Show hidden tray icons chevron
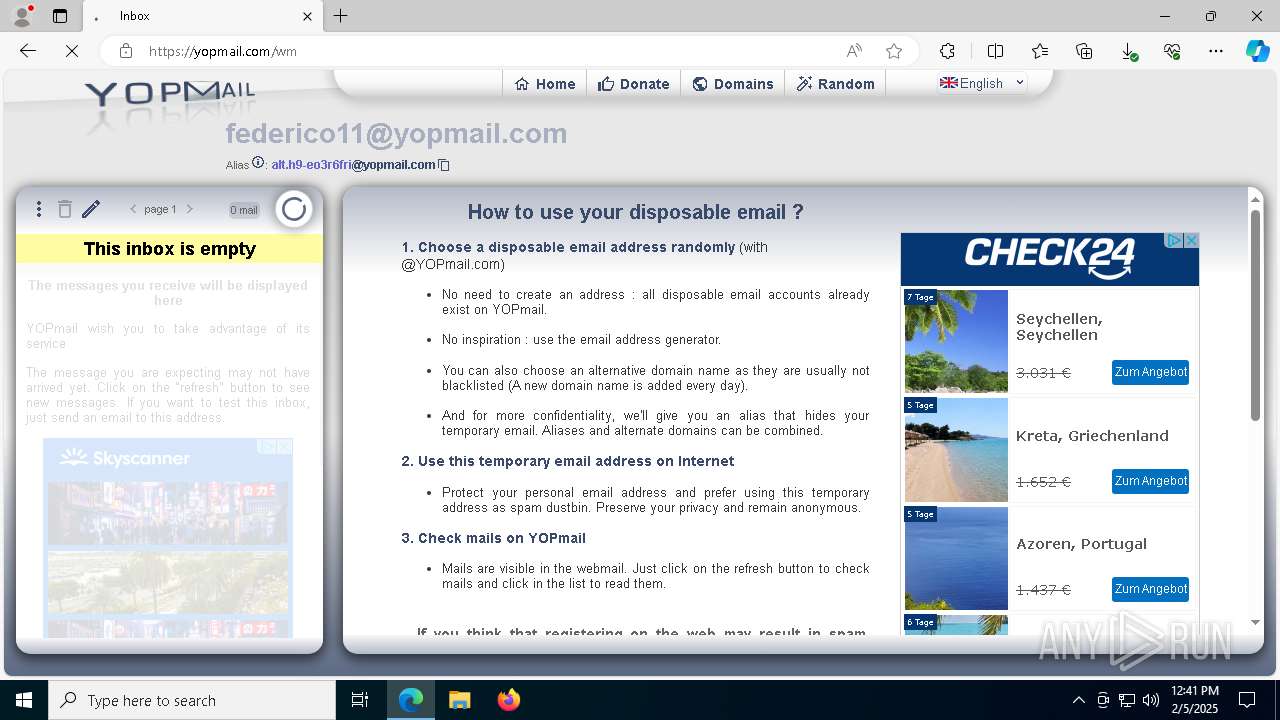Screen dimensions: 1280x720 click(x=1078, y=700)
